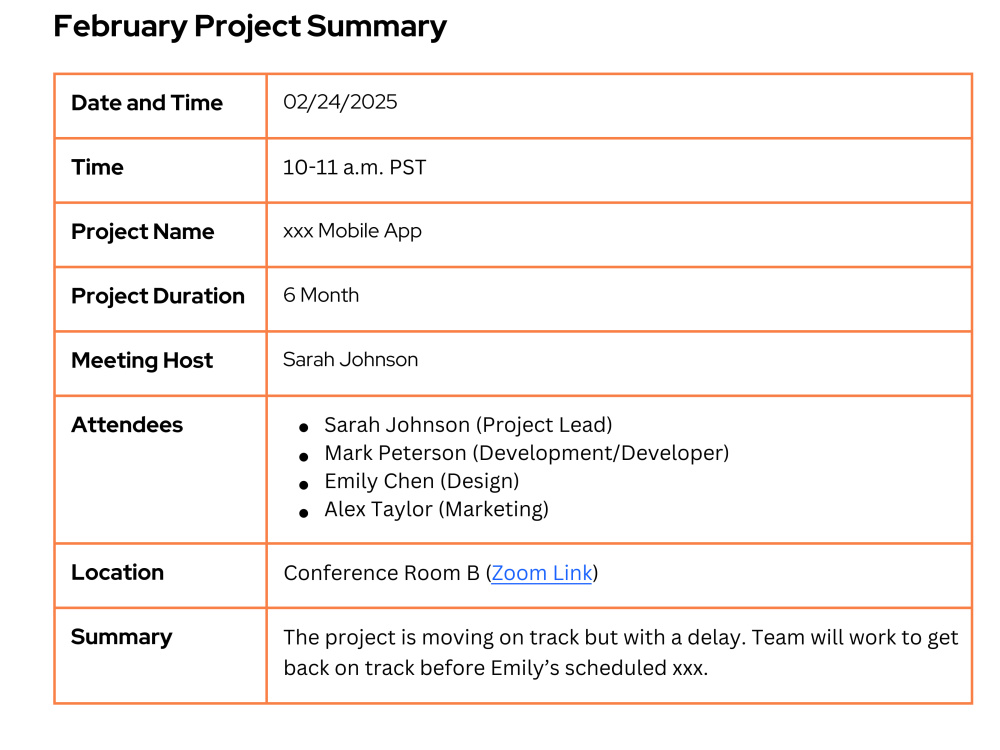Select the Project Duration label cell

161,299
